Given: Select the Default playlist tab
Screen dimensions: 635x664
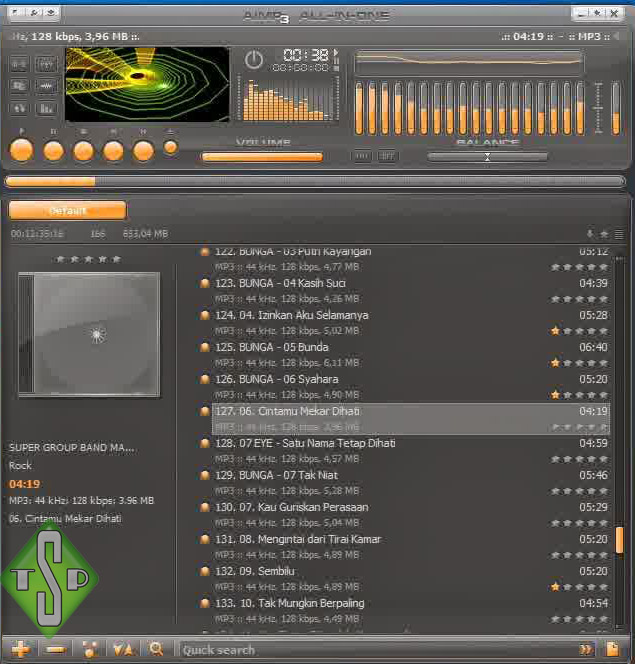Looking at the screenshot, I should coord(67,210).
